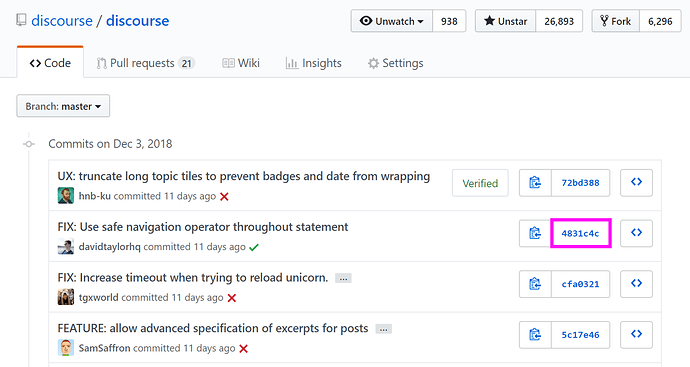
Task: Expand description of unicorn reload commit
Action: point(343,279)
